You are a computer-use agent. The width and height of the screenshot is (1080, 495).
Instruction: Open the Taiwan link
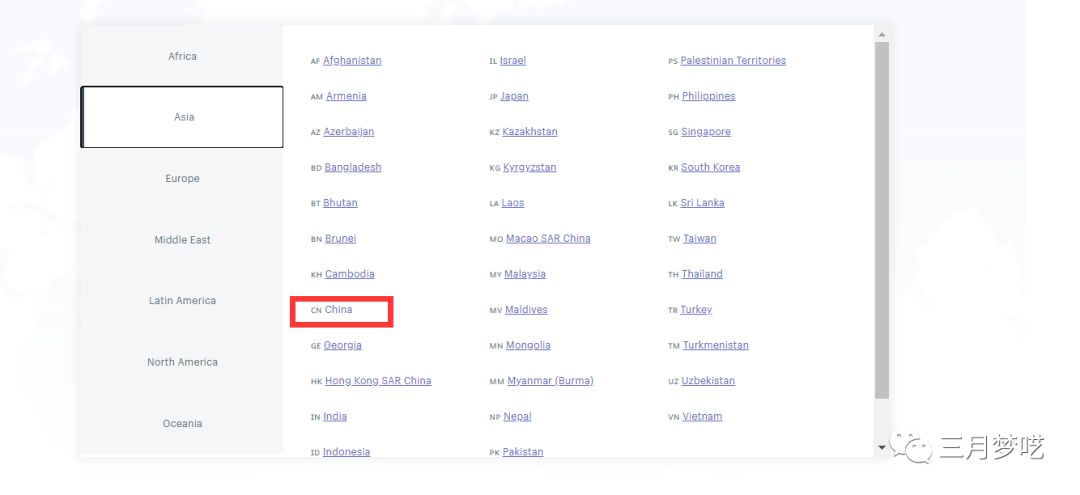(699, 239)
